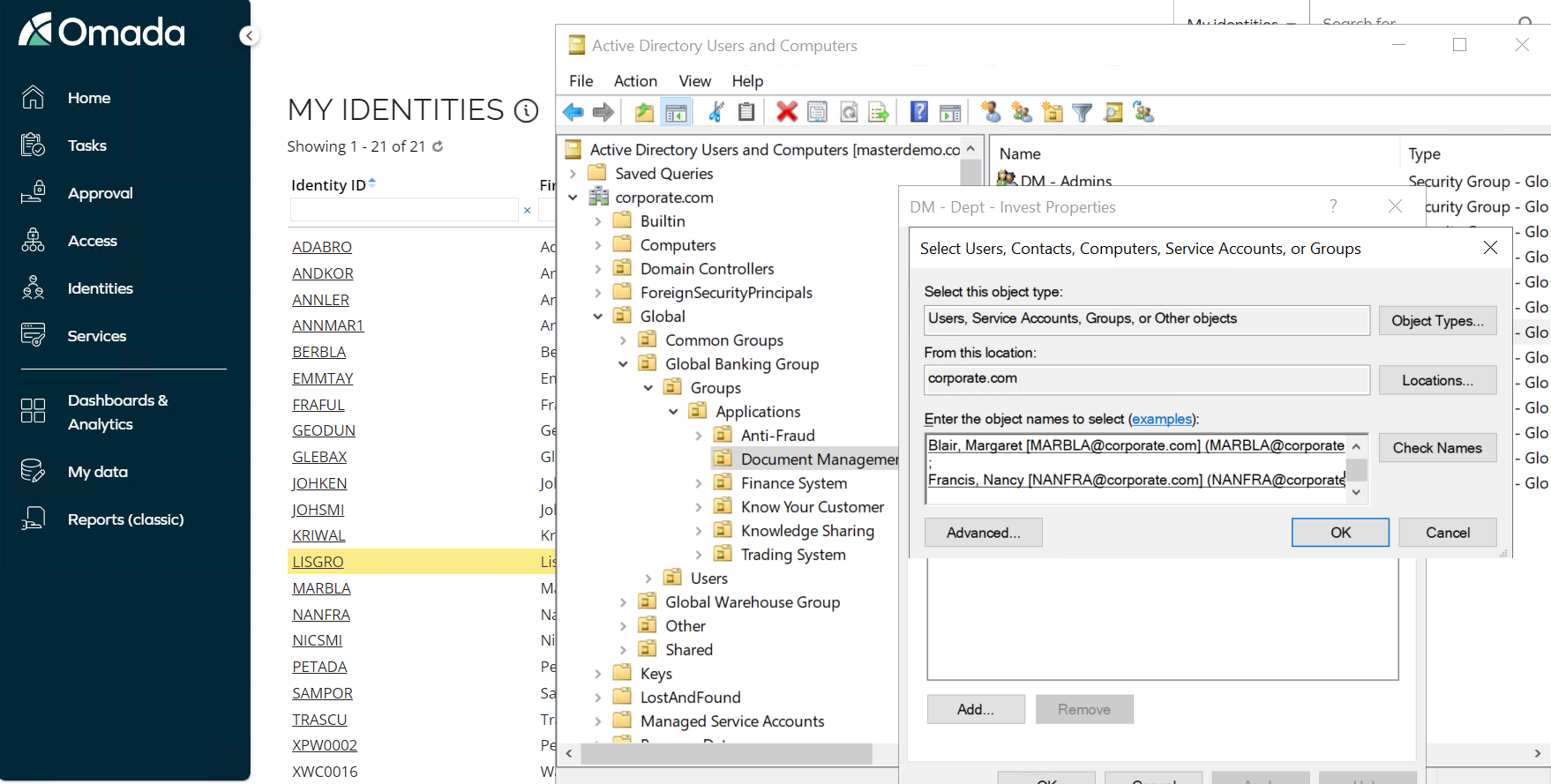Click the Find objects icon
Image resolution: width=1551 pixels, height=784 pixels.
click(x=1113, y=112)
